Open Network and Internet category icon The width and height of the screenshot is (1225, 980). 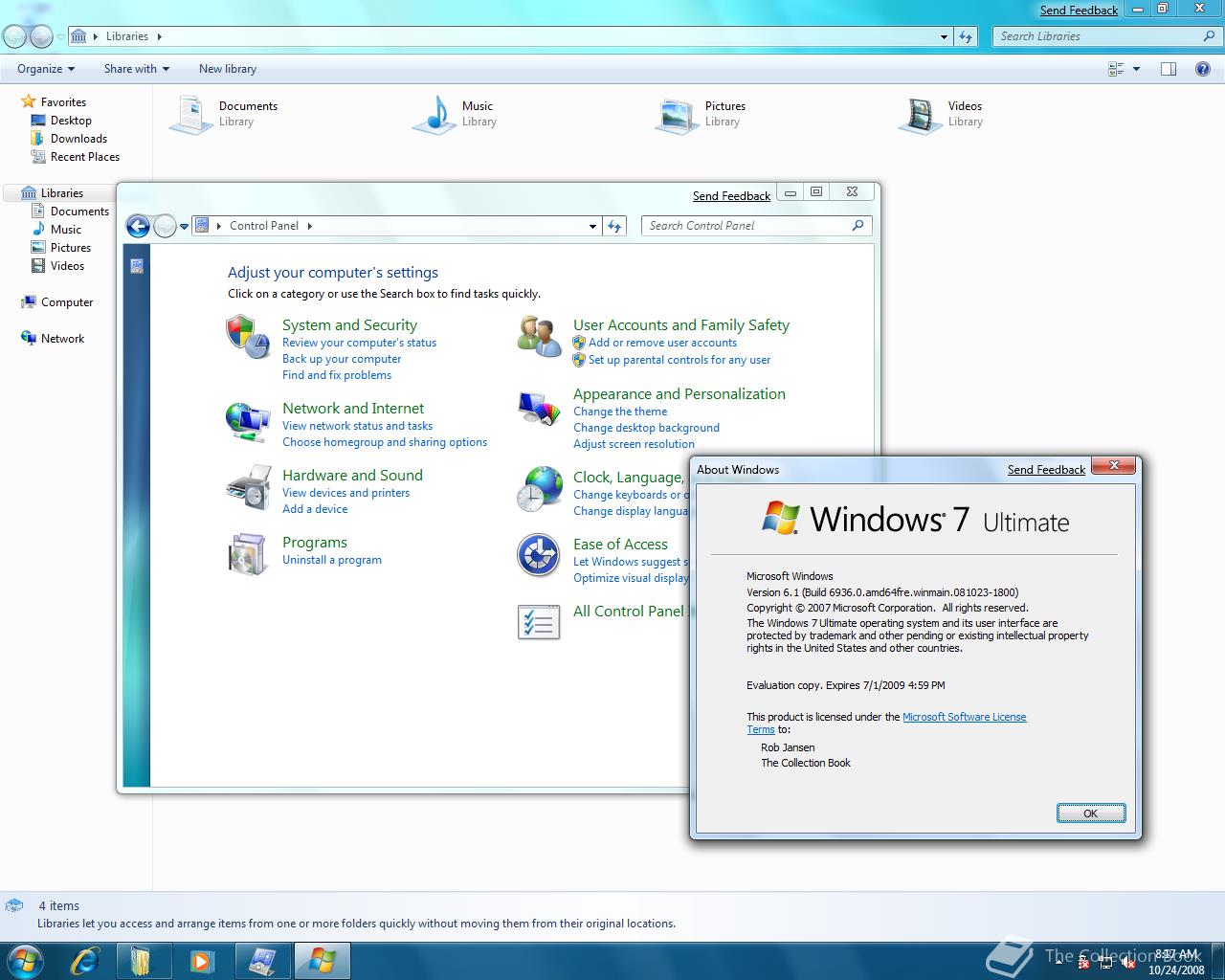[248, 421]
